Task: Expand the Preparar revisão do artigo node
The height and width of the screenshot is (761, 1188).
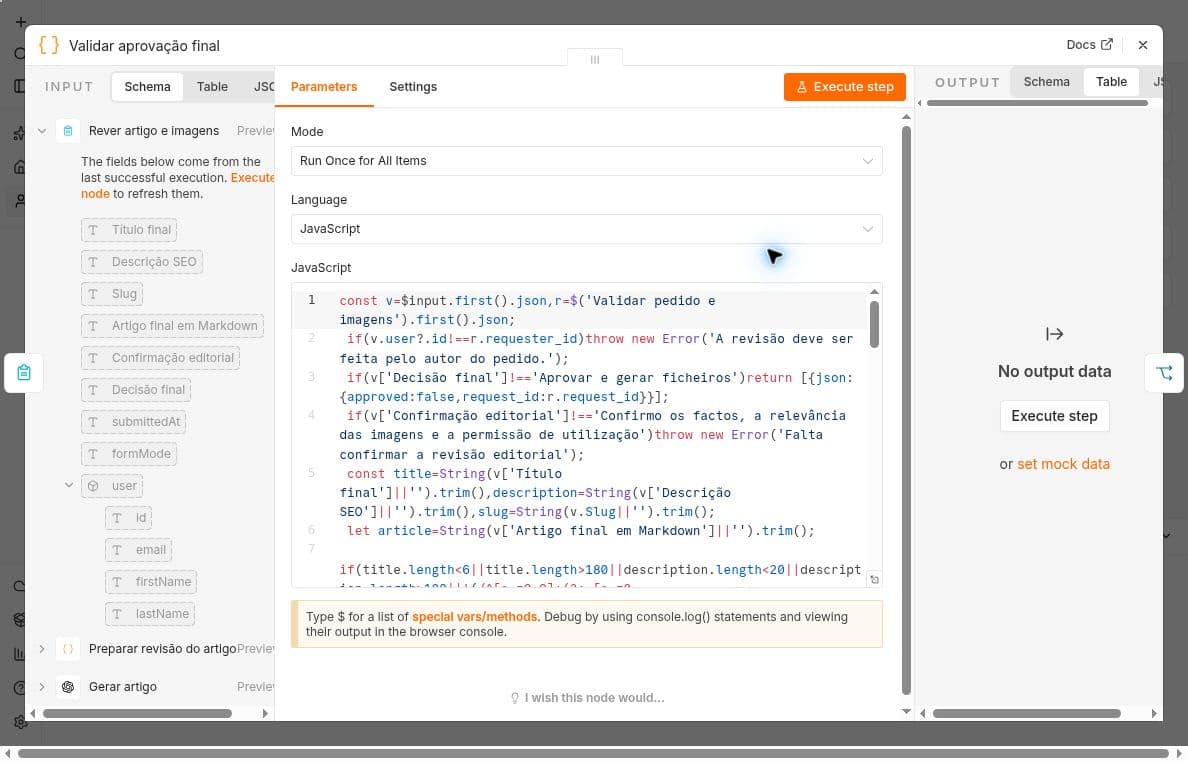Action: [x=42, y=649]
